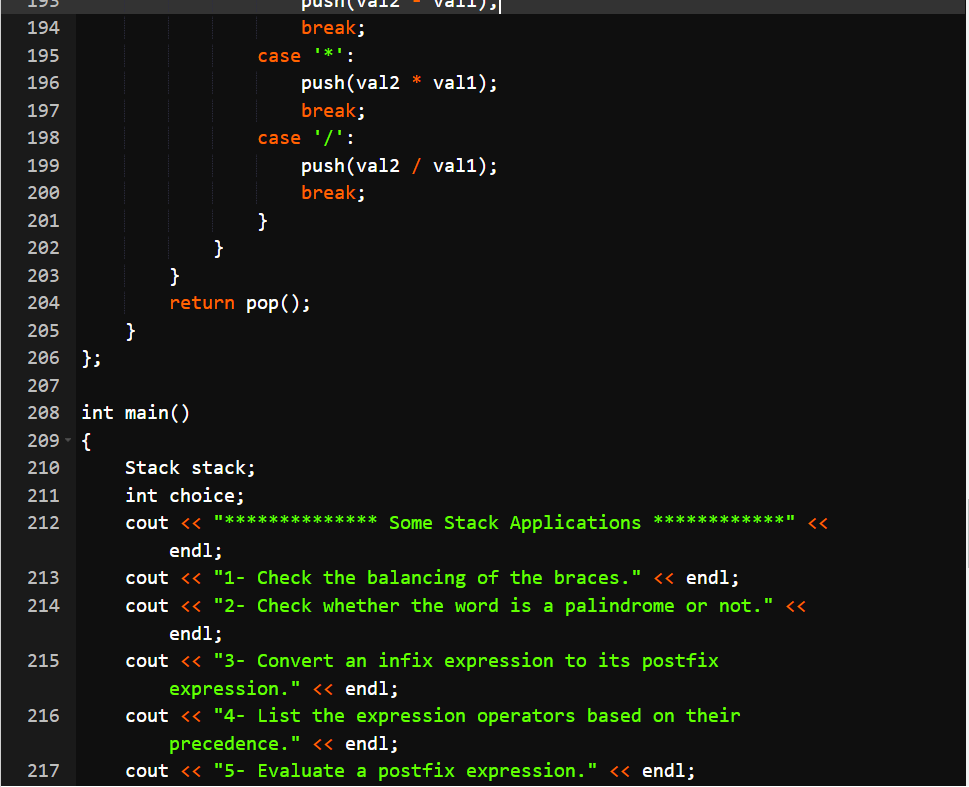
Task: Click the opening brace on line 209
Action: pos(85,440)
